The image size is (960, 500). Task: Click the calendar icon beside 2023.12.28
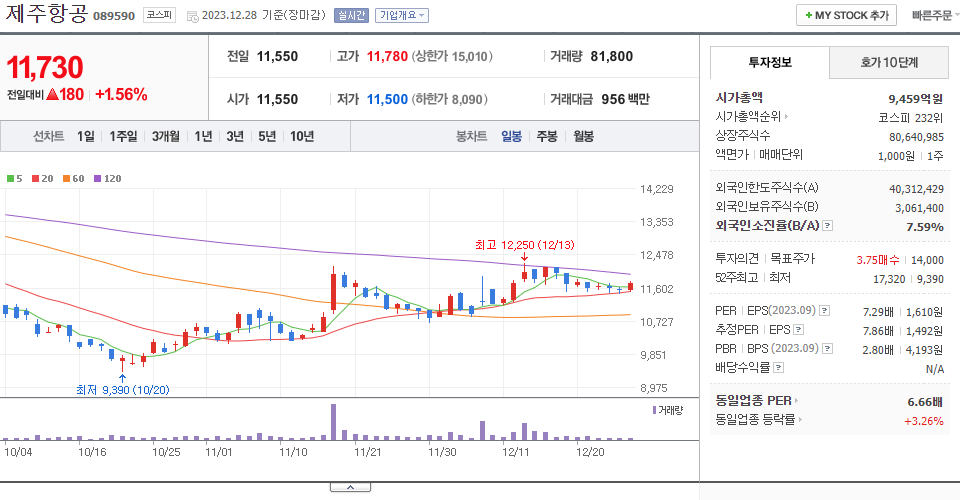click(192, 17)
